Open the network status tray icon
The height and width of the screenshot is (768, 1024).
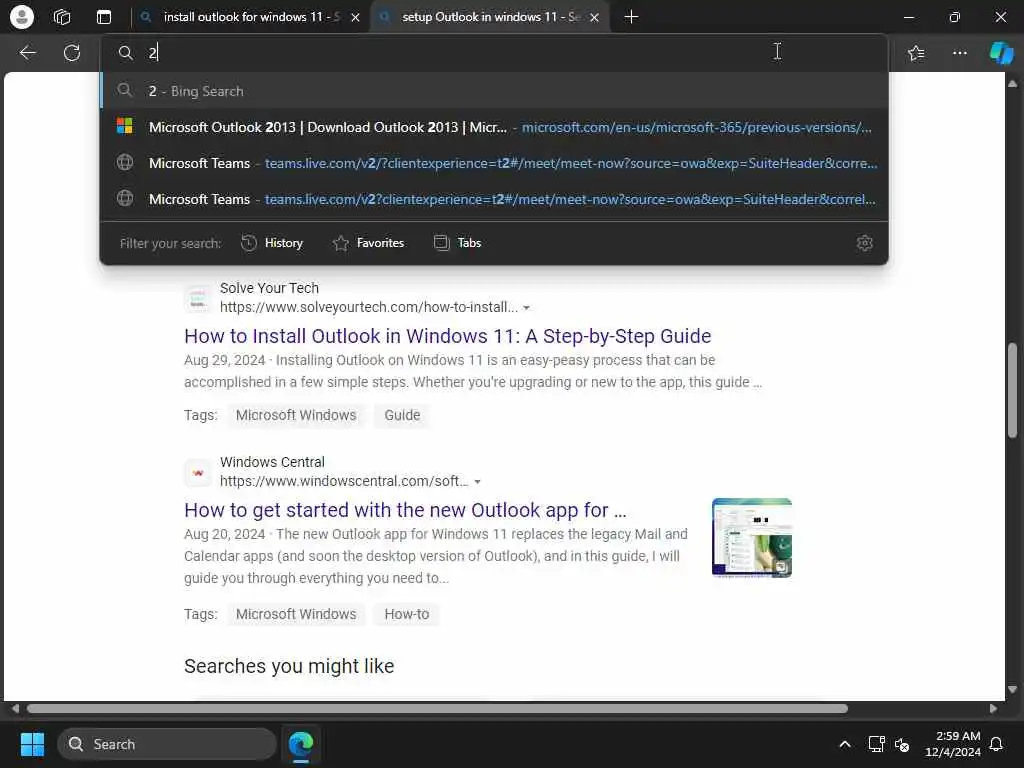click(x=876, y=744)
